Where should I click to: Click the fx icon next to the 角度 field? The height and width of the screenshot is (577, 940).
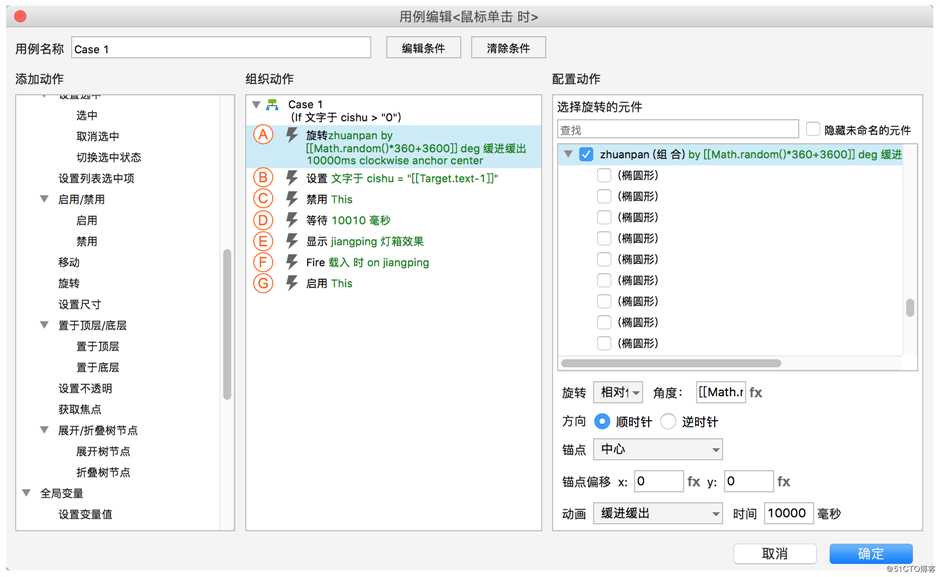(x=756, y=393)
